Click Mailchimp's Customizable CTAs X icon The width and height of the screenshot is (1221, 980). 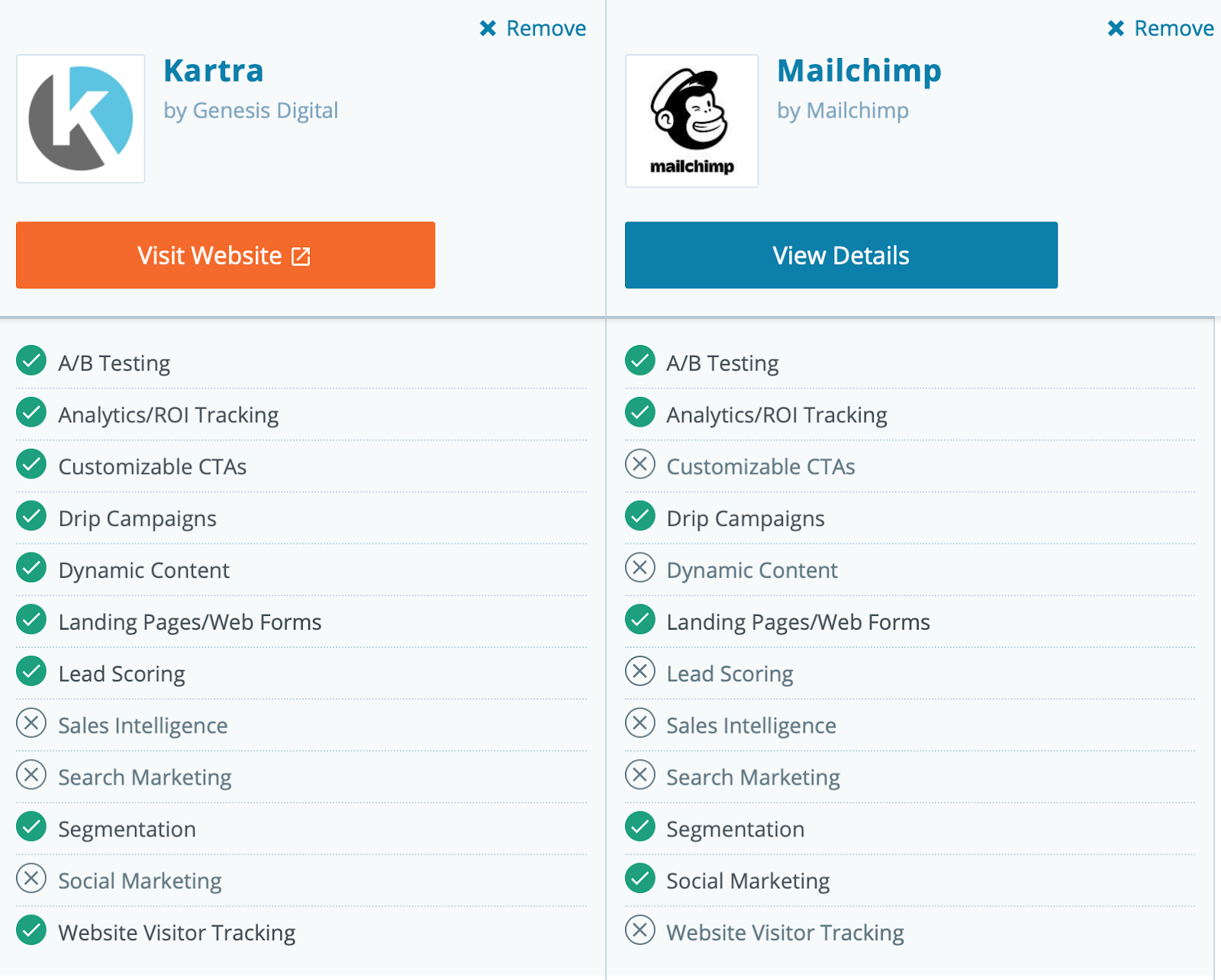pyautogui.click(x=639, y=464)
